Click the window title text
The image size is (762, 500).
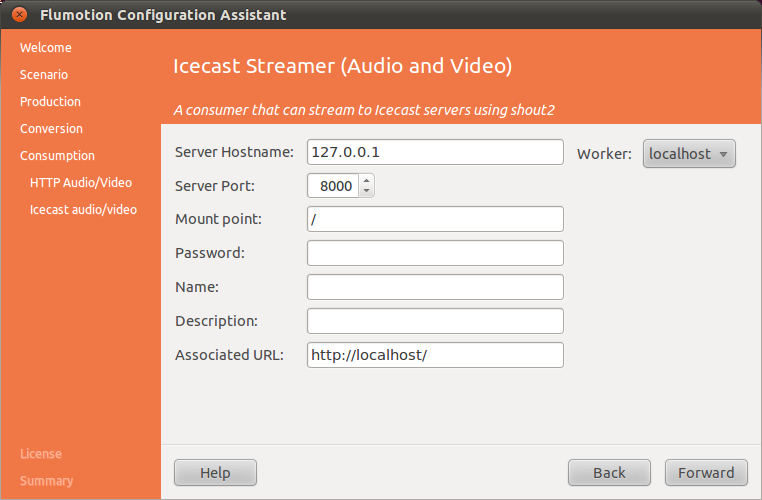163,15
